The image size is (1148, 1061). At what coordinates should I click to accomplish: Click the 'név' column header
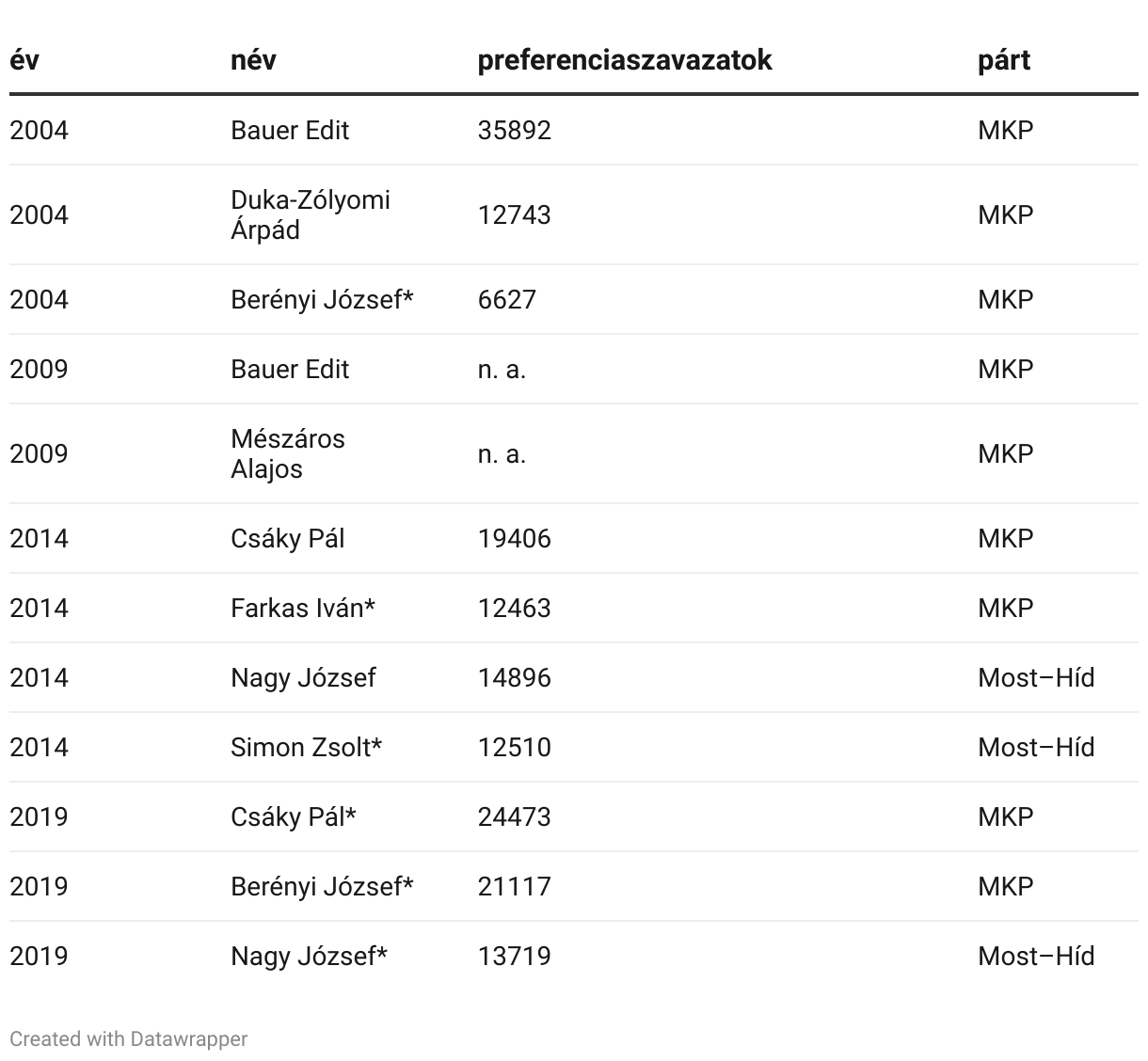(x=253, y=60)
